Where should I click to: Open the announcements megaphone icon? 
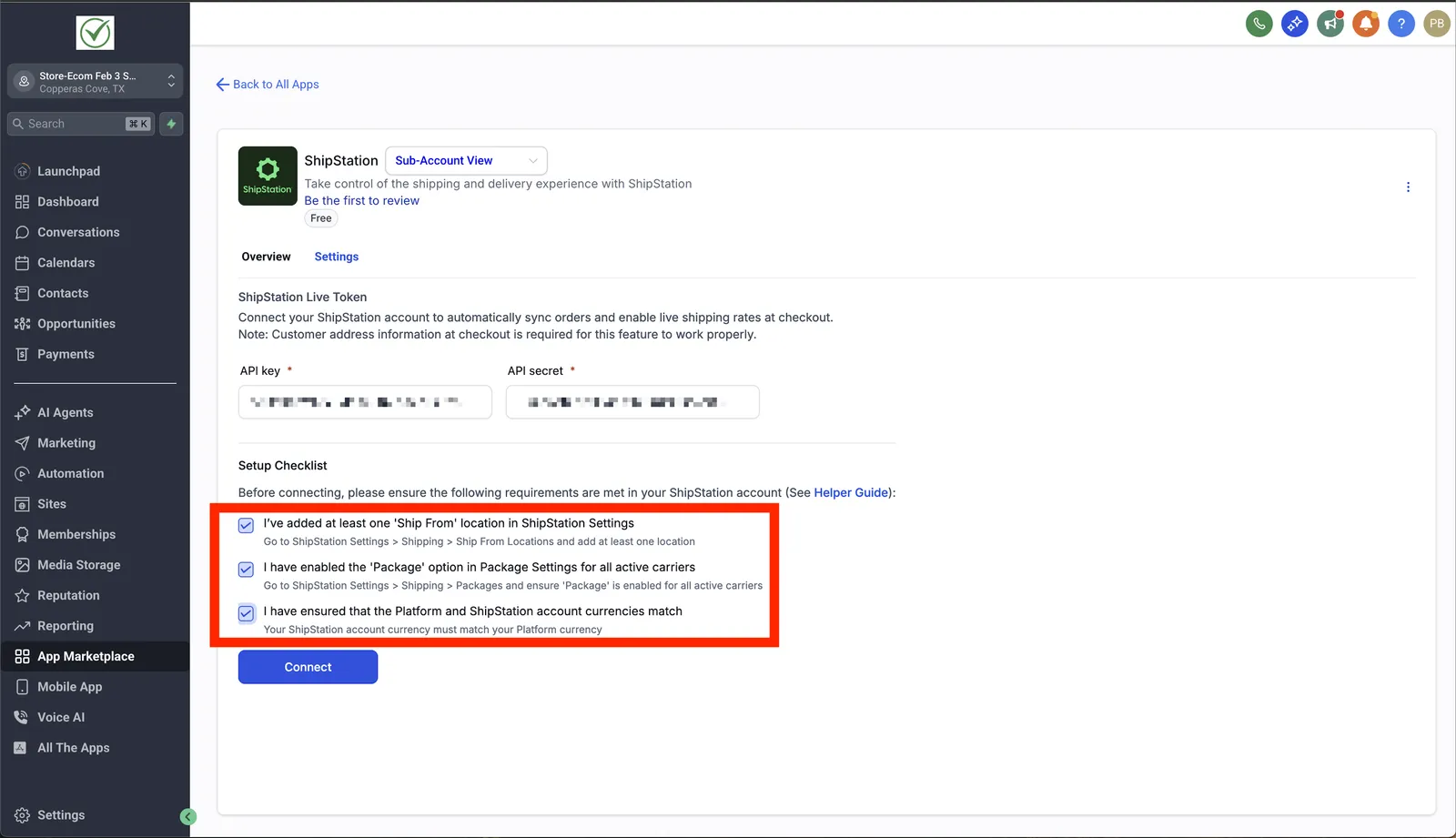click(x=1330, y=24)
